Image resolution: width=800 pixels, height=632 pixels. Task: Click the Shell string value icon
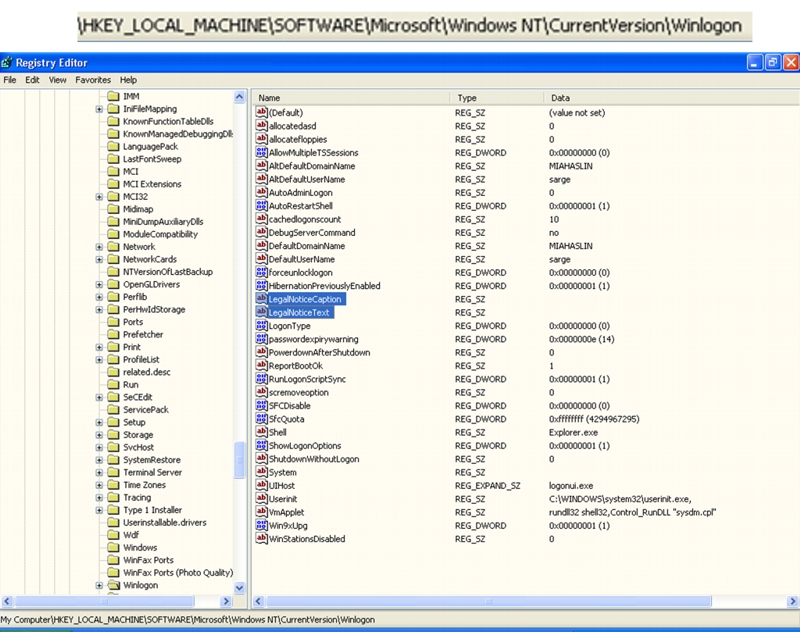pyautogui.click(x=261, y=432)
